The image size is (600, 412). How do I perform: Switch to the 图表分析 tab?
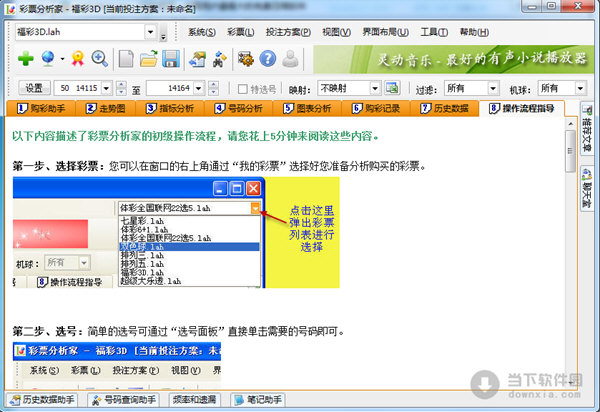point(307,109)
